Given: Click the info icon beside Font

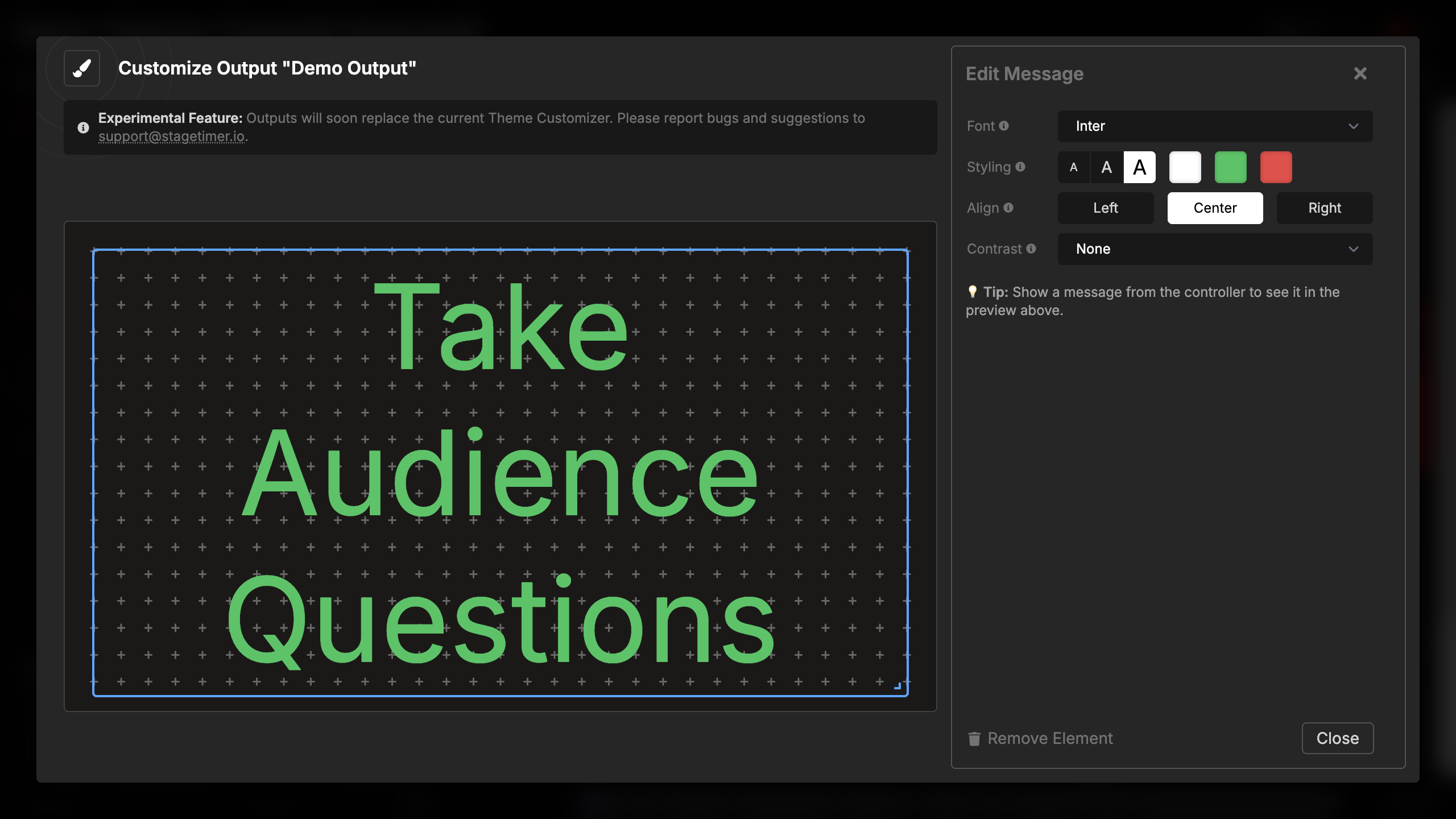Looking at the screenshot, I should pos(1004,126).
